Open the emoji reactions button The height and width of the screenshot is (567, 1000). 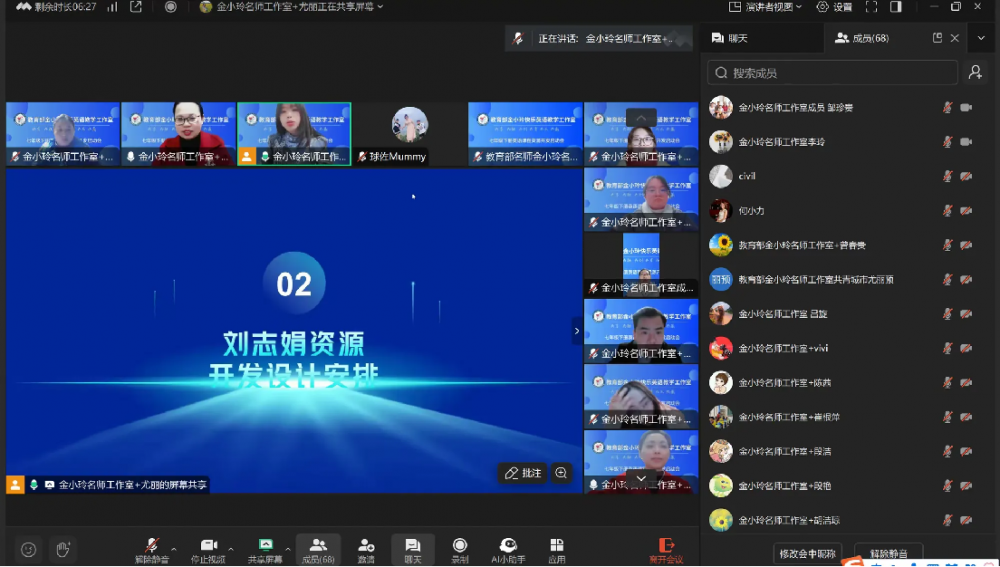click(x=28, y=549)
